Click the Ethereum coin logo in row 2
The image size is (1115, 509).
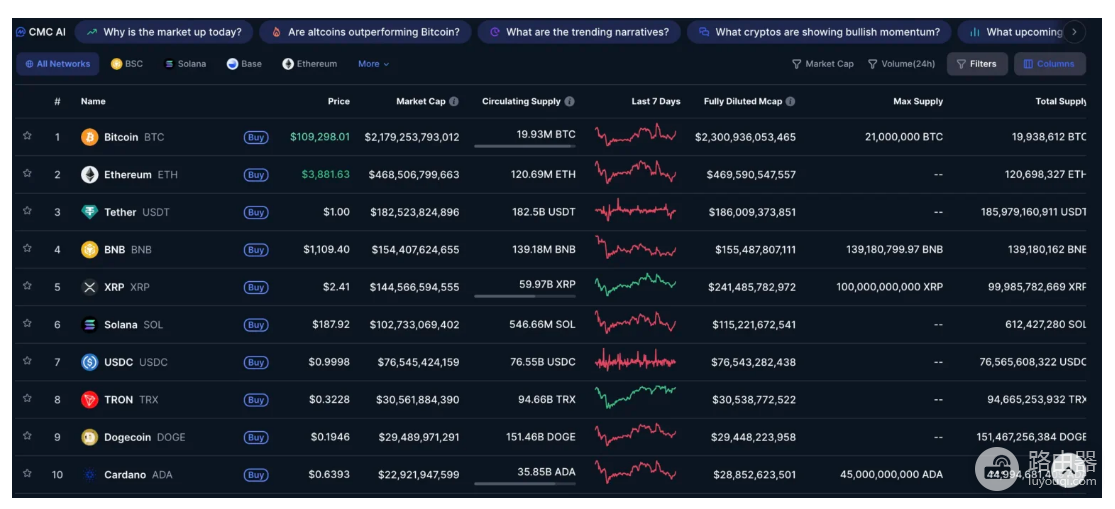(x=90, y=175)
